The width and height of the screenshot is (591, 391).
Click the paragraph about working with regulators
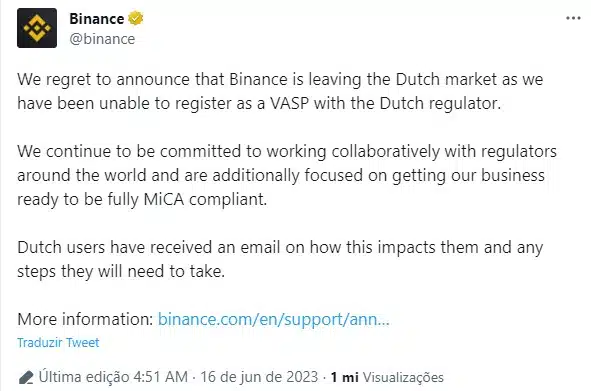287,175
